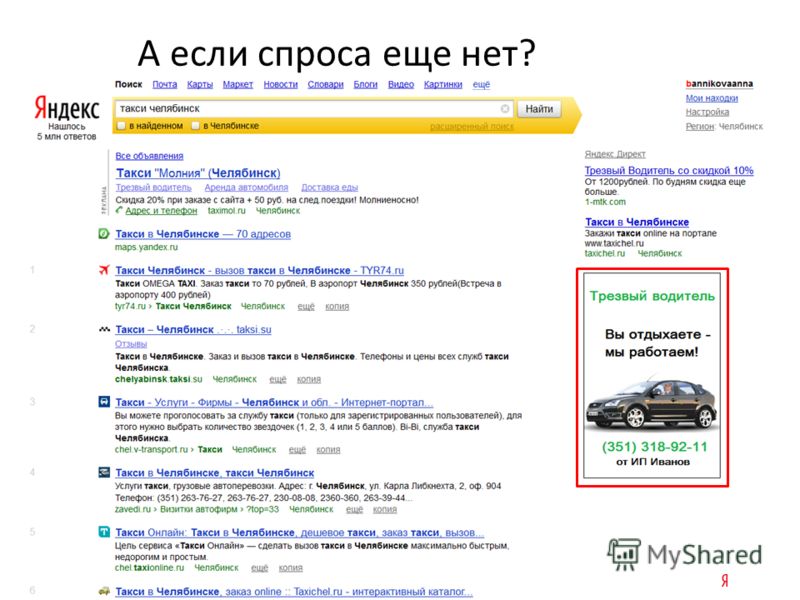Open the Маркет service tab
This screenshot has height=600, width=800.
(238, 85)
